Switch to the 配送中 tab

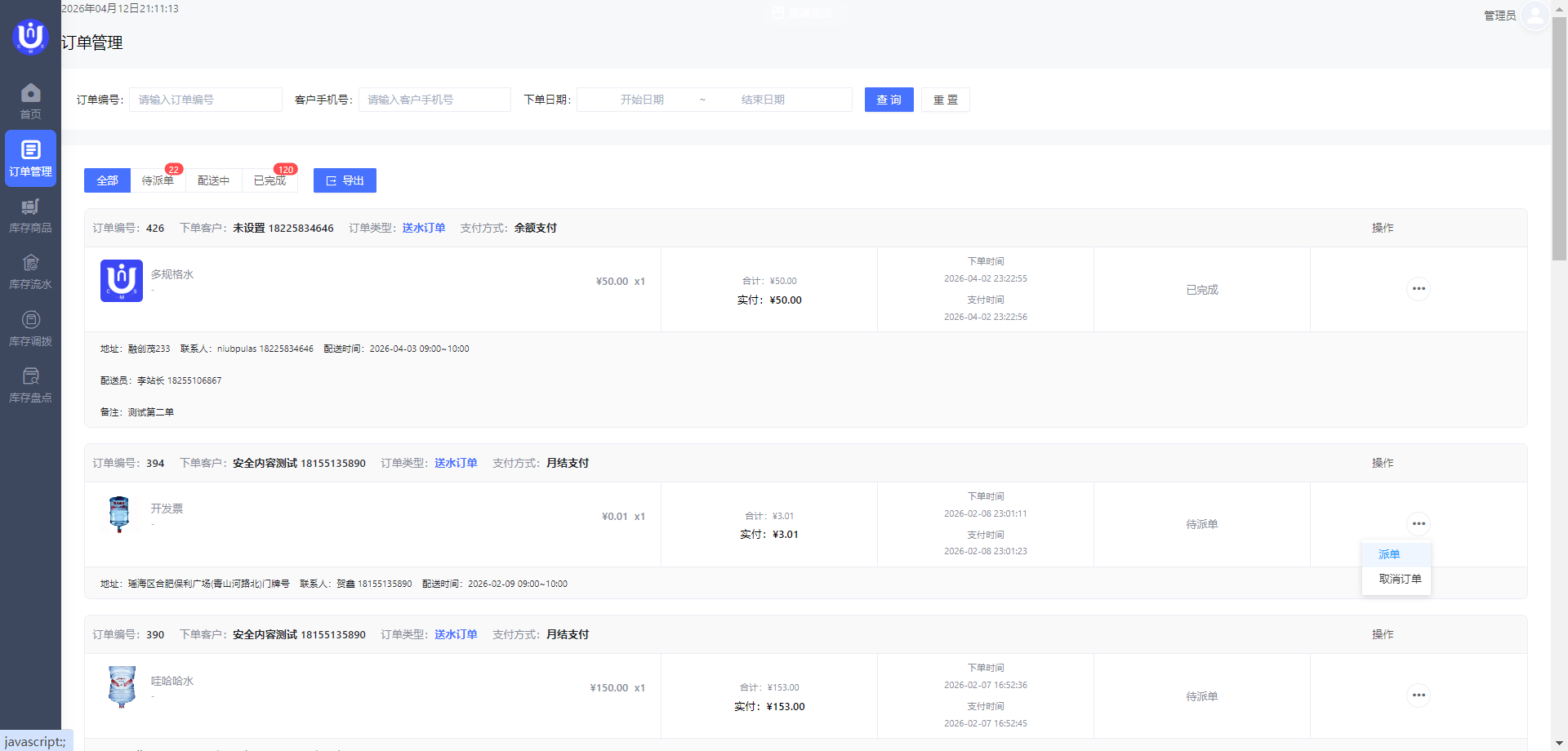coord(213,180)
